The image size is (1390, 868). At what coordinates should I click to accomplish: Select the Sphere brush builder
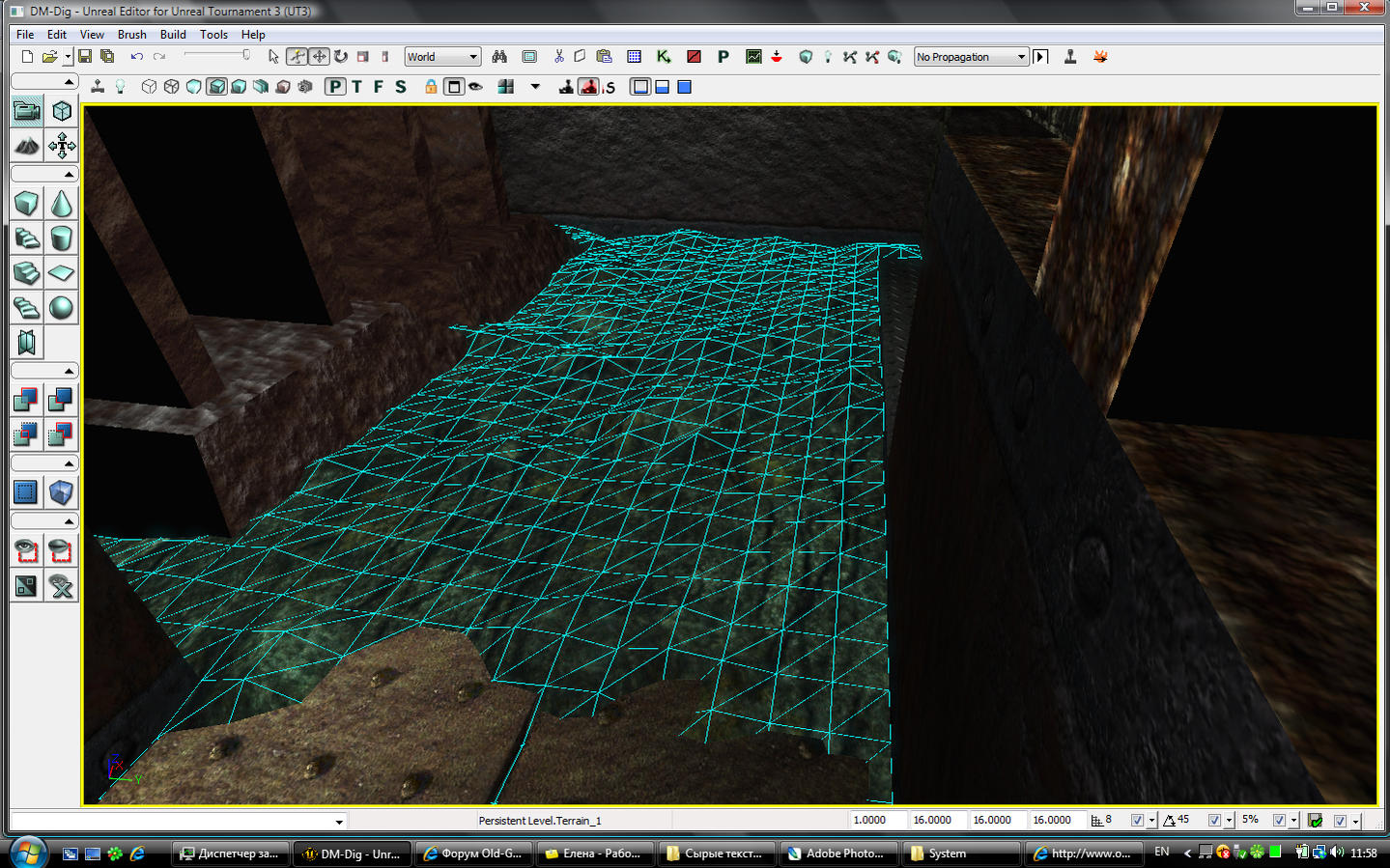[x=61, y=308]
